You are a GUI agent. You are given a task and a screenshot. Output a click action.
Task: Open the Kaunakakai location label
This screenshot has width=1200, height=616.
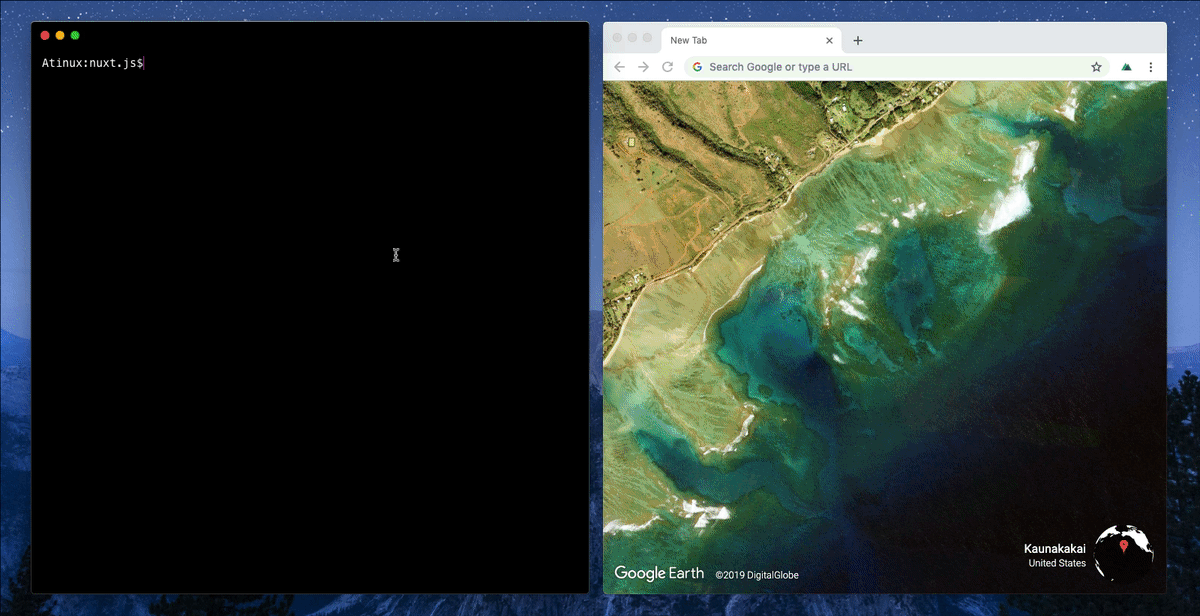click(1054, 549)
